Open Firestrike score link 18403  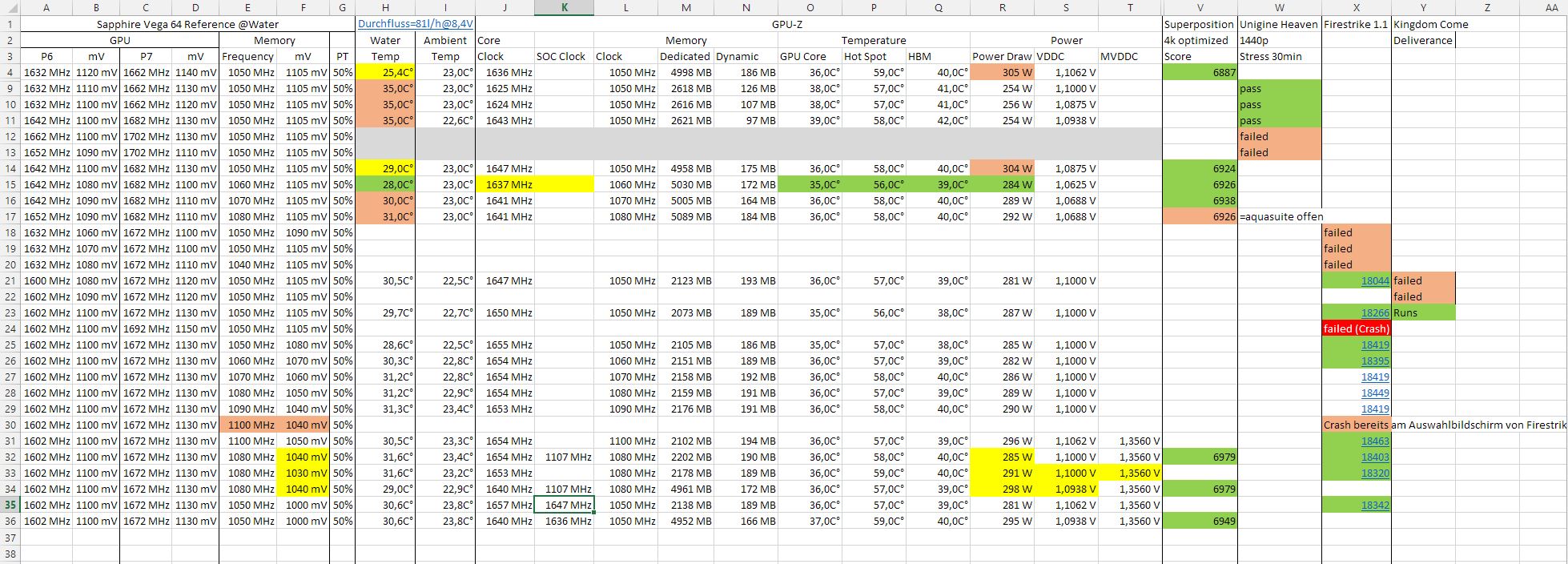1375,457
